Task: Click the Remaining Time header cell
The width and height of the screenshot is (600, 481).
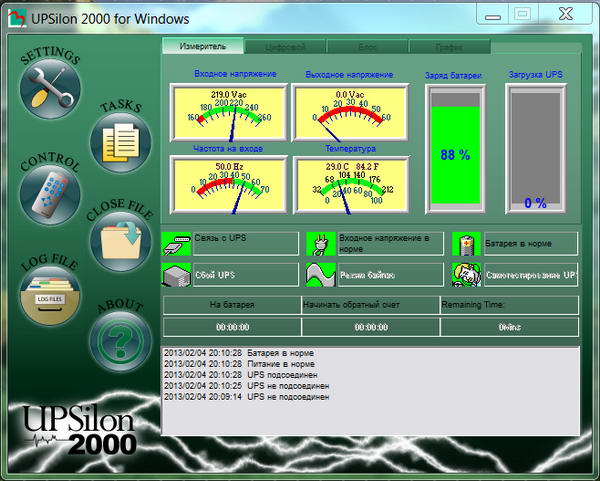Action: tap(510, 305)
